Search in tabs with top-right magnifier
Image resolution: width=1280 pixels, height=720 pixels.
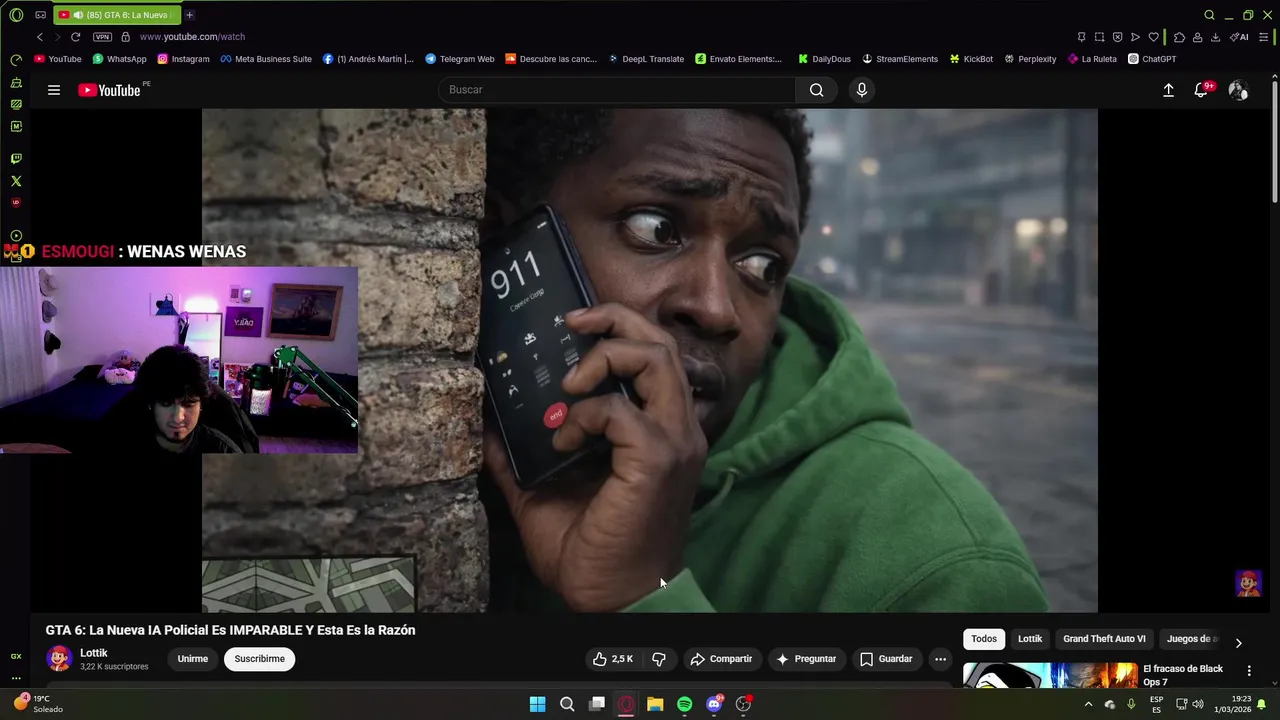tap(1209, 15)
